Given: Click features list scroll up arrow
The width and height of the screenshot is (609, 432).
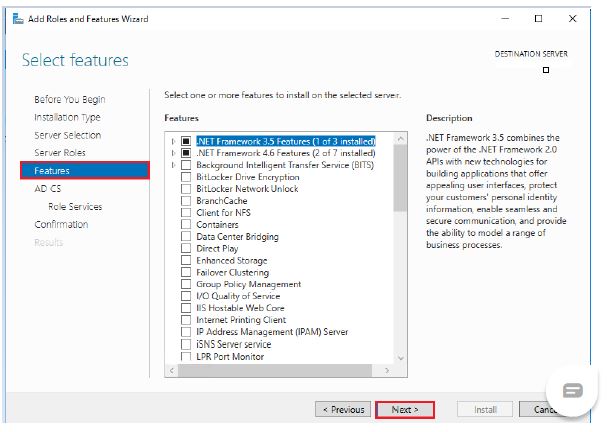Looking at the screenshot, I should tap(400, 139).
